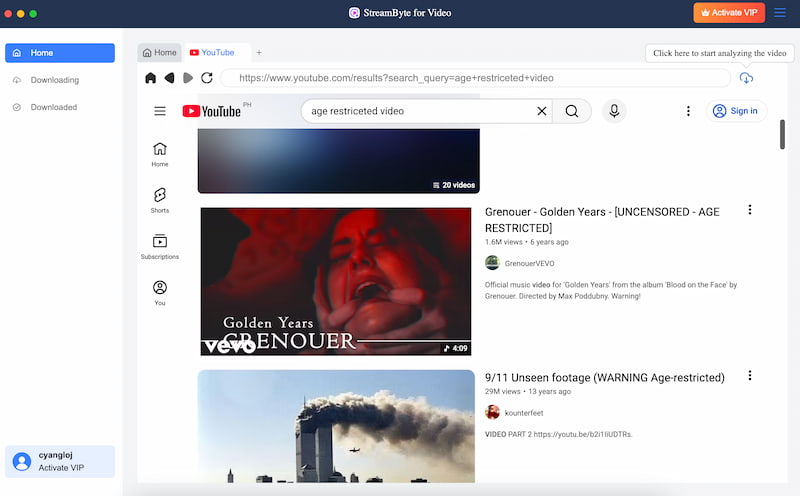Select Home in StreamByte sidebar
The image size is (800, 496).
(60, 53)
